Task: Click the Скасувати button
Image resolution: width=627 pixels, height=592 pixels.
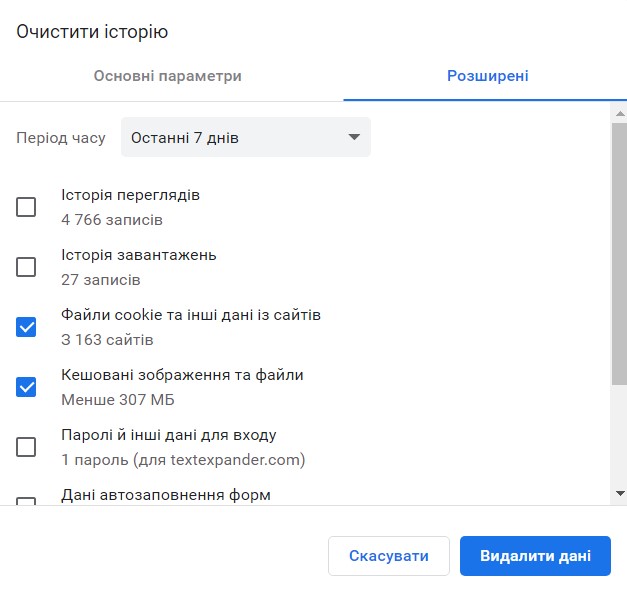Action: tap(389, 556)
